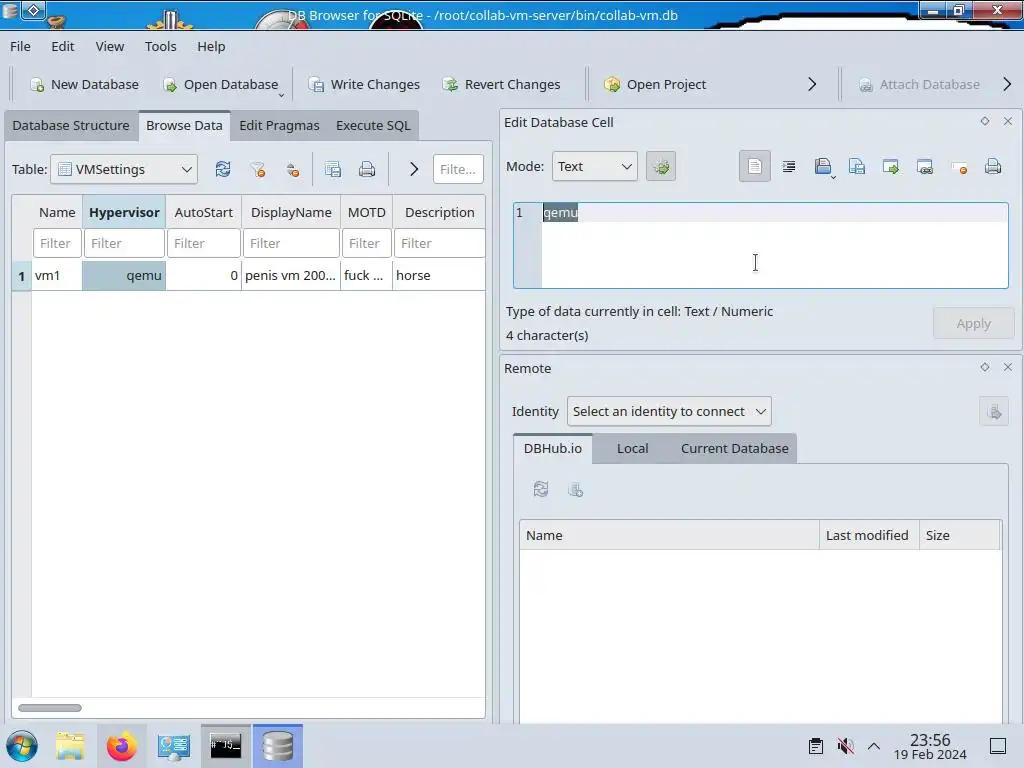Viewport: 1024px width, 768px height.
Task: Open the Edit menu
Action: [x=63, y=46]
